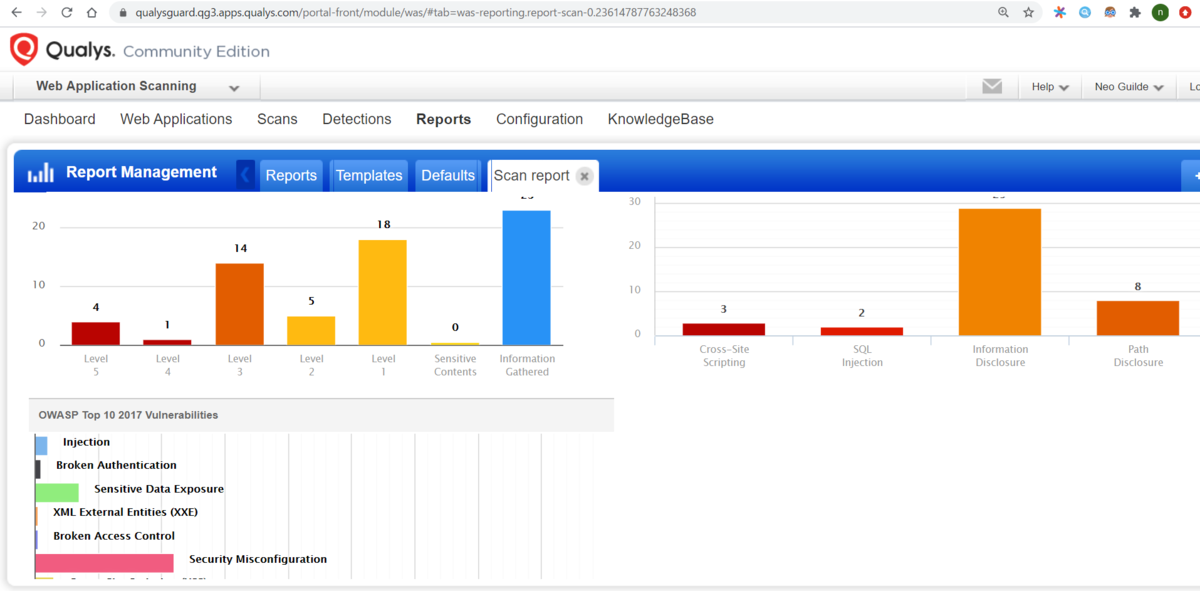Select the Scan report tab
Viewport: 1200px width, 591px height.
(532, 175)
